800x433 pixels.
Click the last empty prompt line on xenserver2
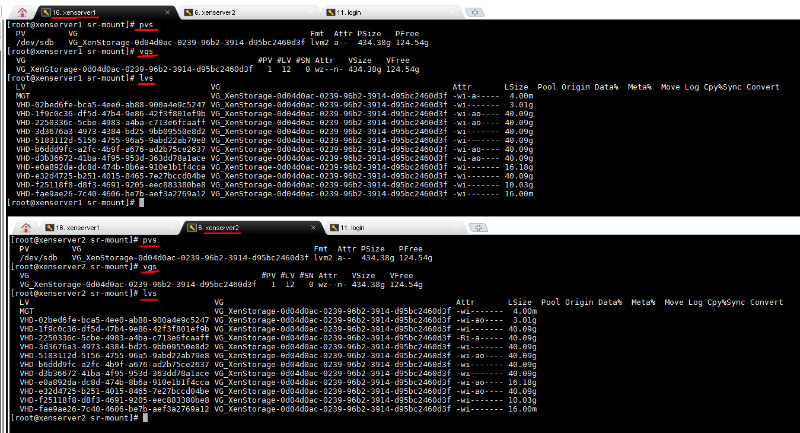click(x=145, y=420)
